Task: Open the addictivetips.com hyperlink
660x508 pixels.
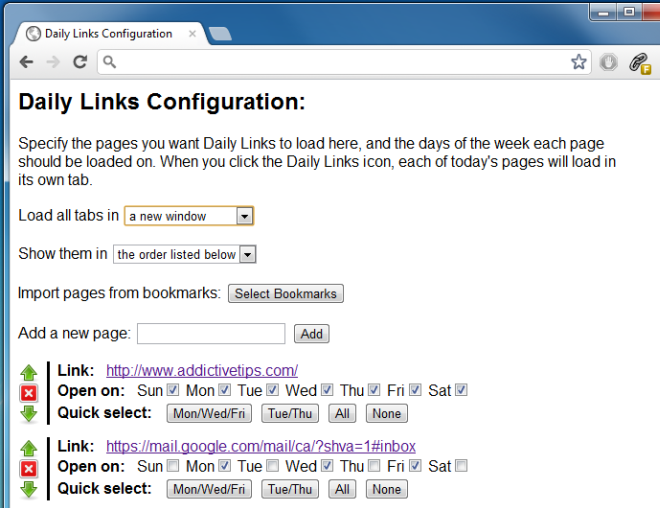Action: pos(202,370)
